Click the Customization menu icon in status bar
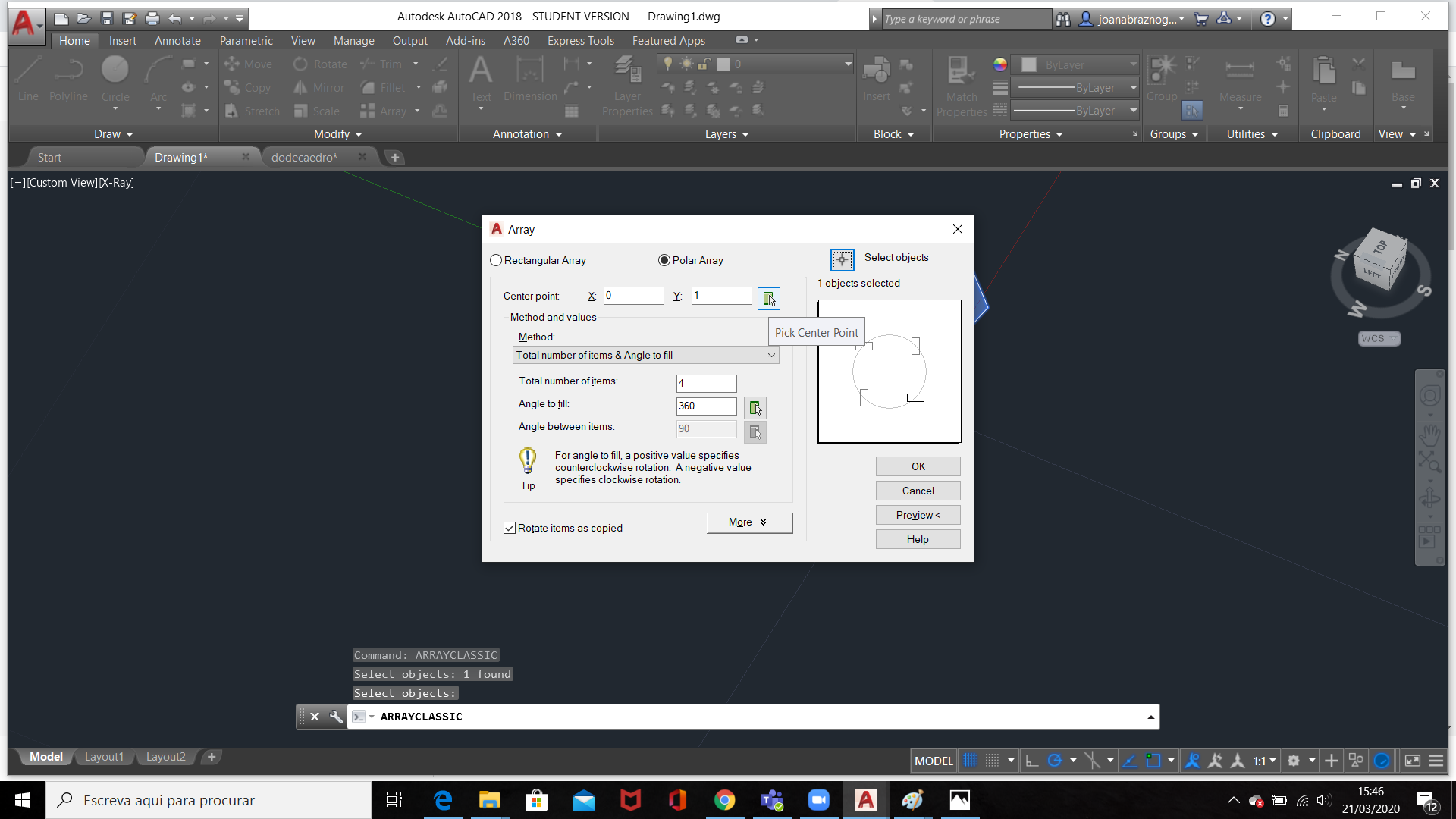The image size is (1456, 819). coord(1436,761)
